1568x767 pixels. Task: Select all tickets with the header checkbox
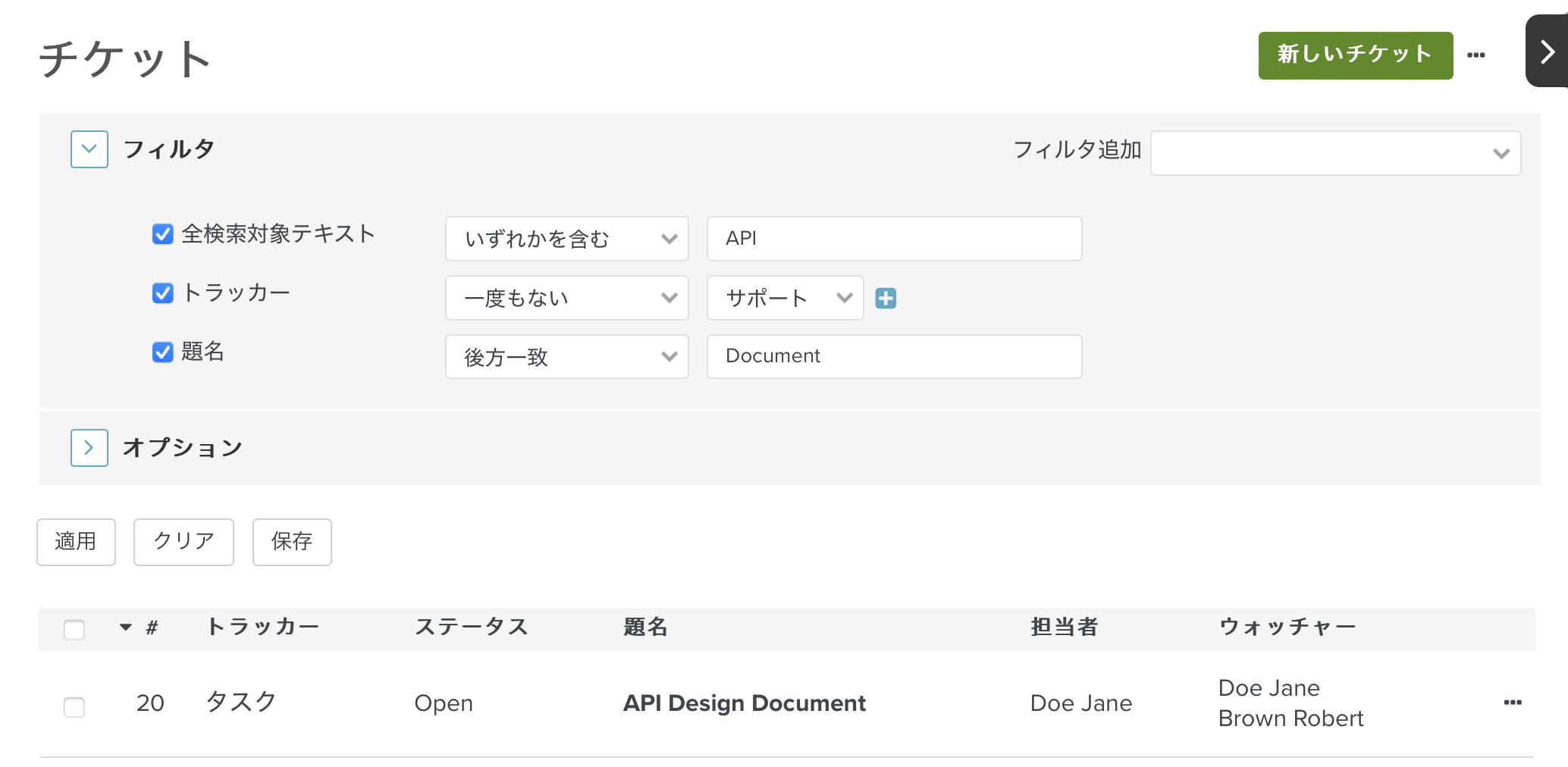(74, 629)
